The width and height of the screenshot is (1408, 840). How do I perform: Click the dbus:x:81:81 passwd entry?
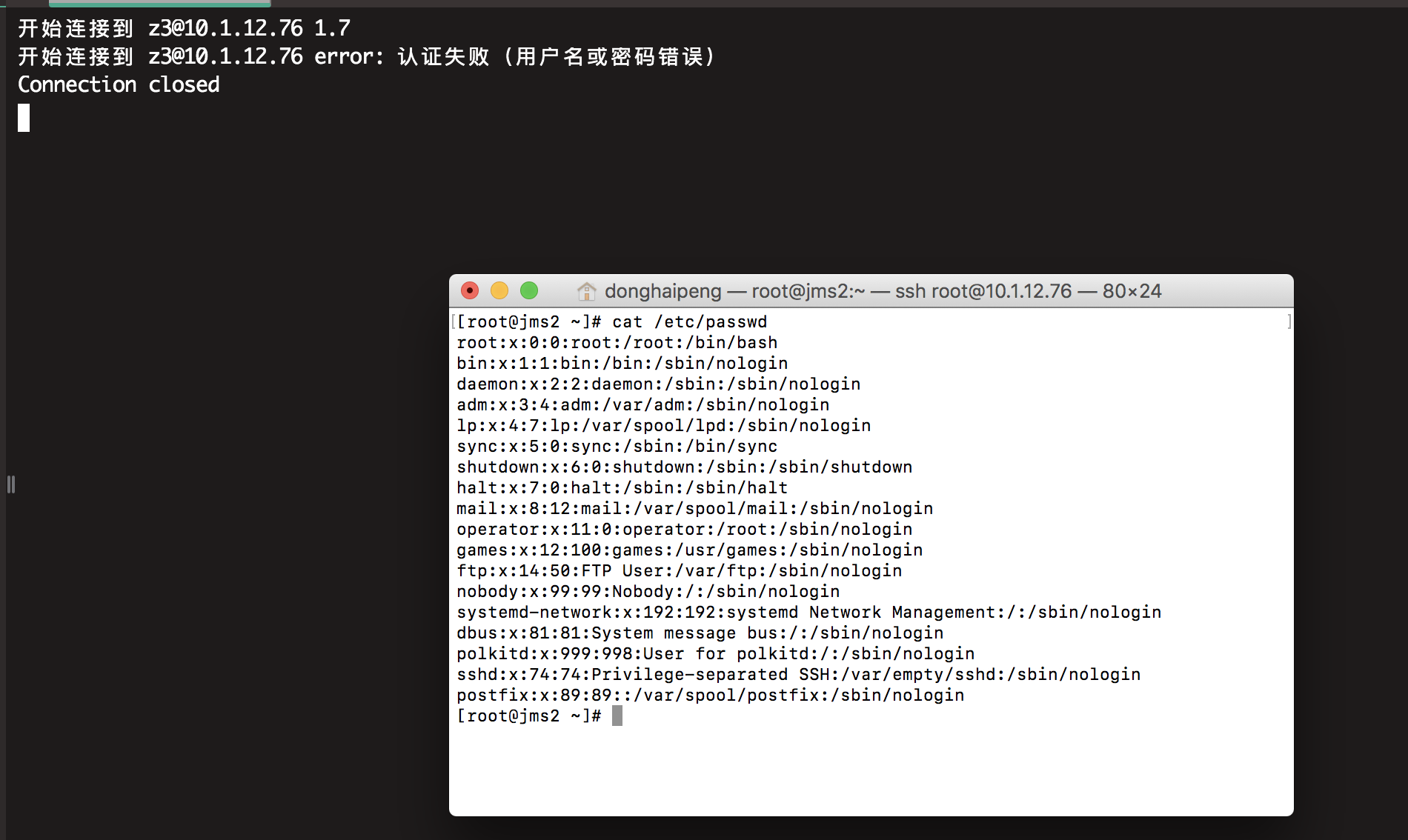point(700,633)
